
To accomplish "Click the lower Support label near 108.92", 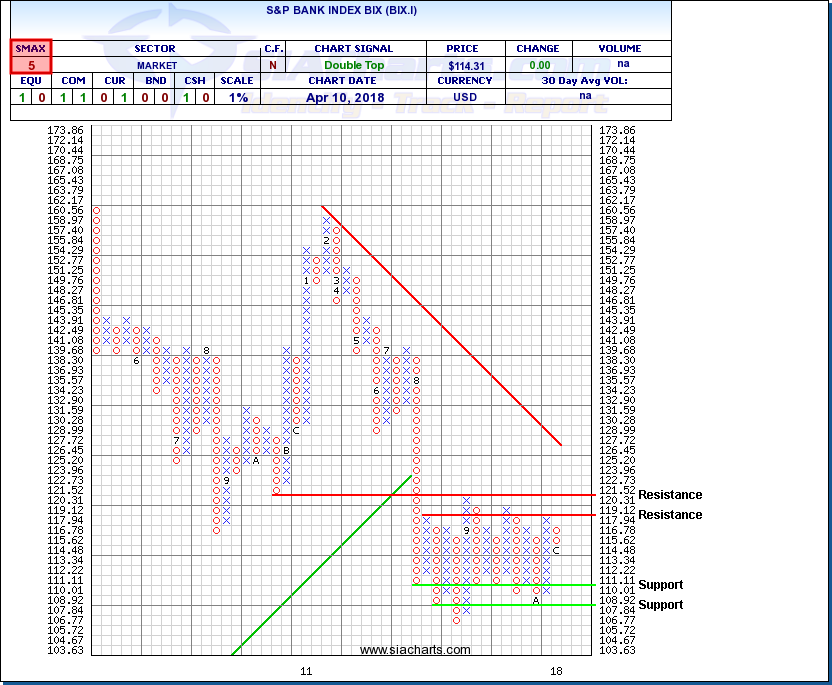I will pos(660,605).
